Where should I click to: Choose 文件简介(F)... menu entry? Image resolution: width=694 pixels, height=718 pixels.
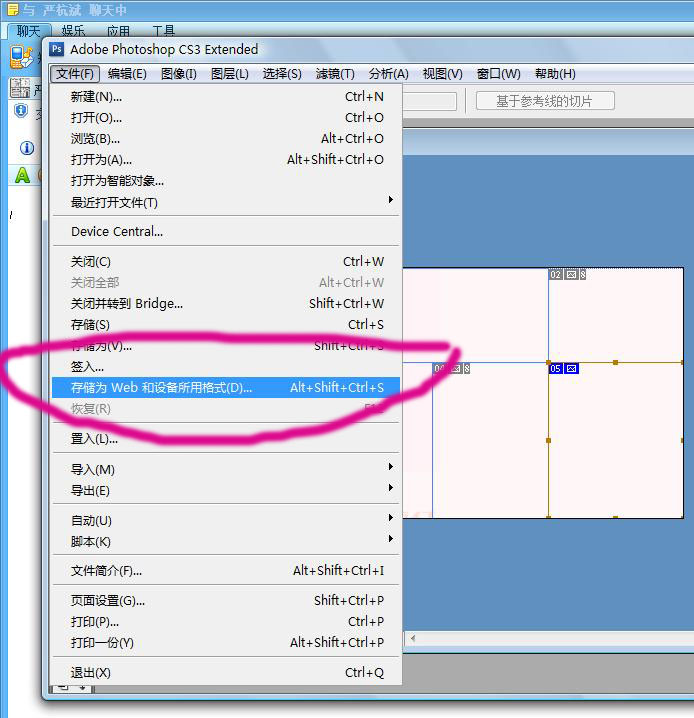click(226, 571)
